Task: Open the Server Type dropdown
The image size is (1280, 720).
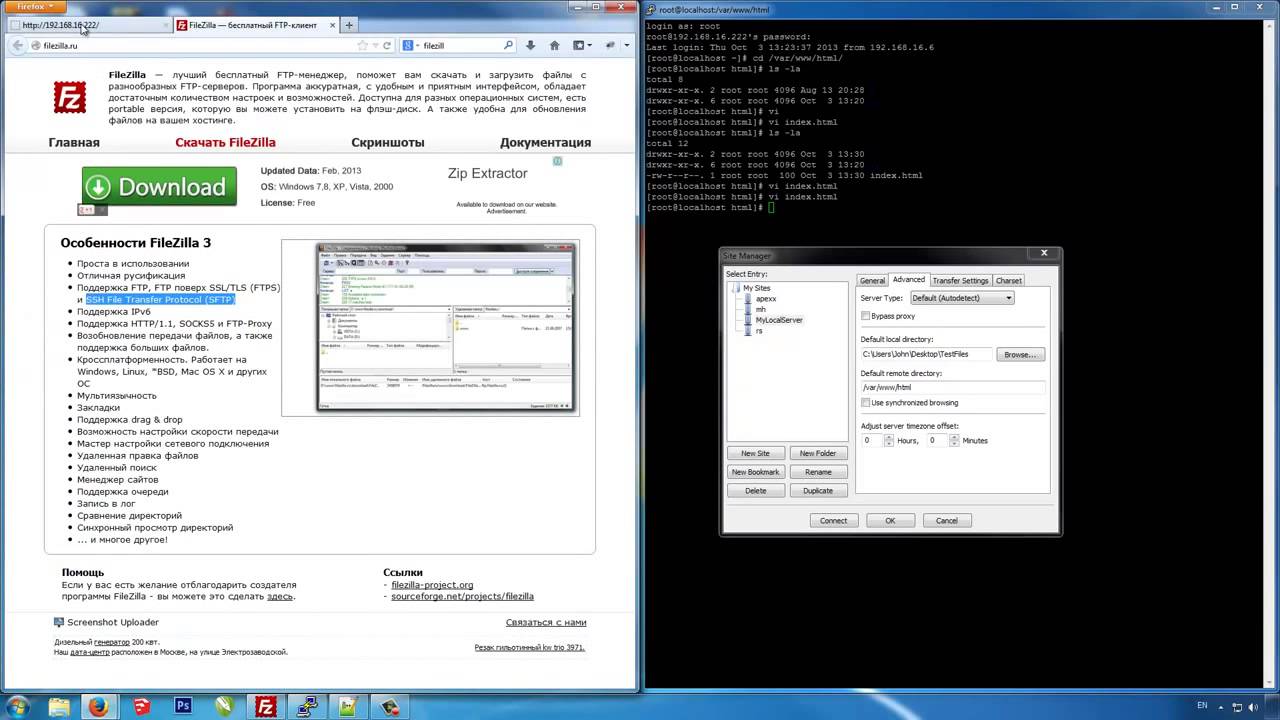Action: 962,298
